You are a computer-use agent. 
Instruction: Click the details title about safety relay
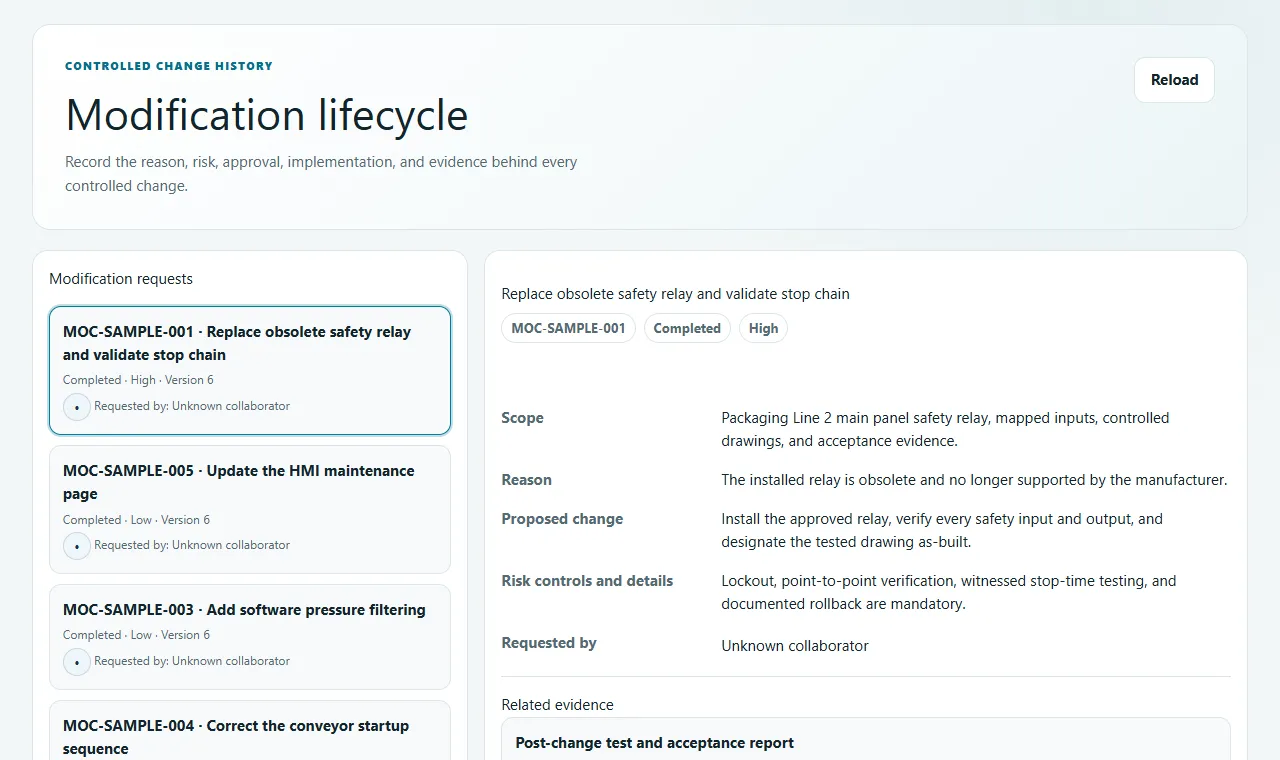click(675, 294)
